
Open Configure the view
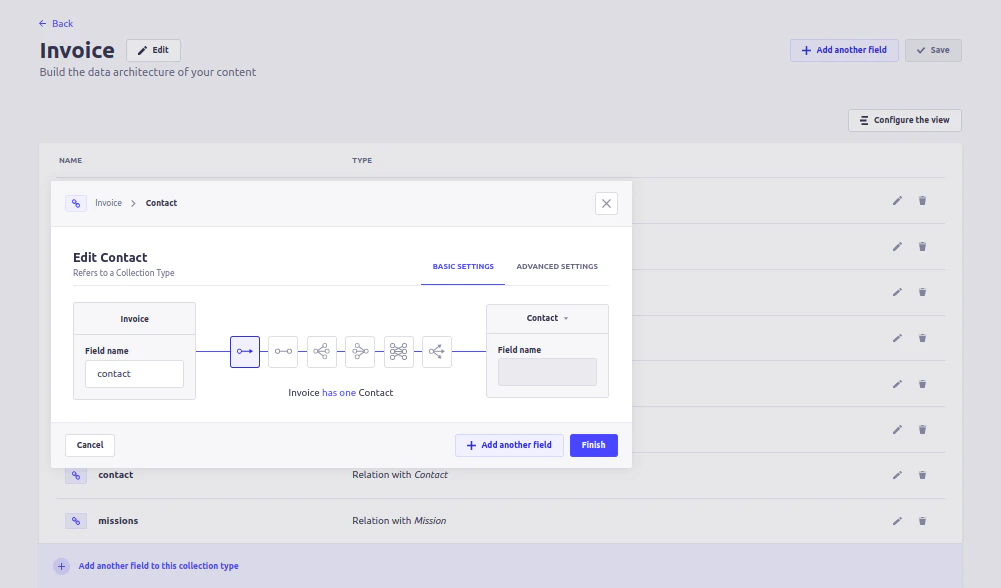tap(904, 119)
